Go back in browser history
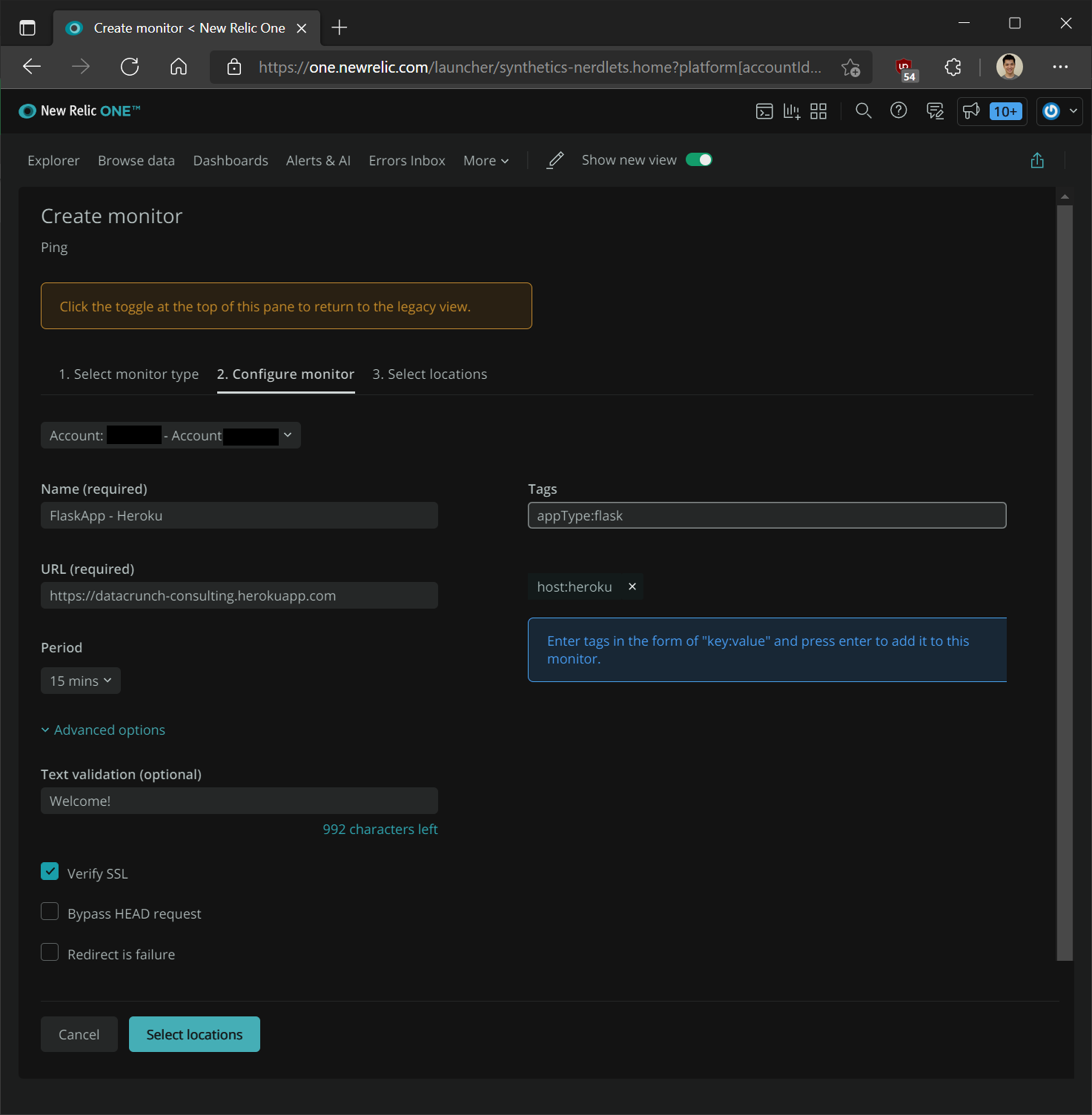The width and height of the screenshot is (1092, 1115). point(32,67)
